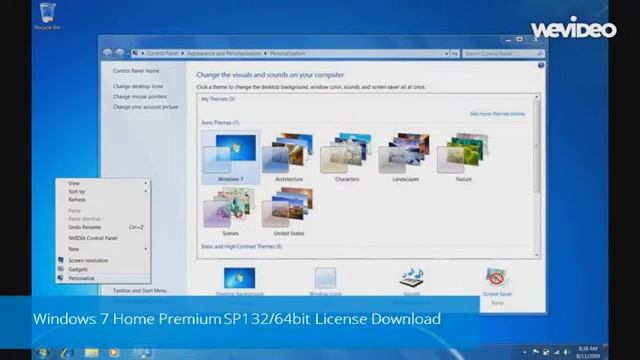Open Sounds settings icon

(411, 278)
